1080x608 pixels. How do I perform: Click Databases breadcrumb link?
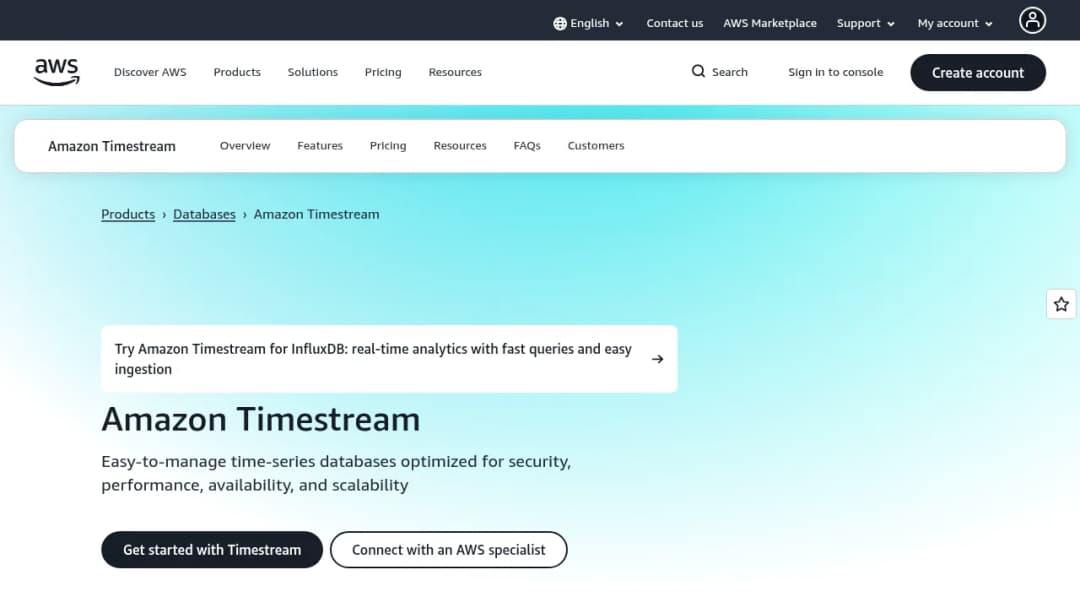tap(204, 214)
